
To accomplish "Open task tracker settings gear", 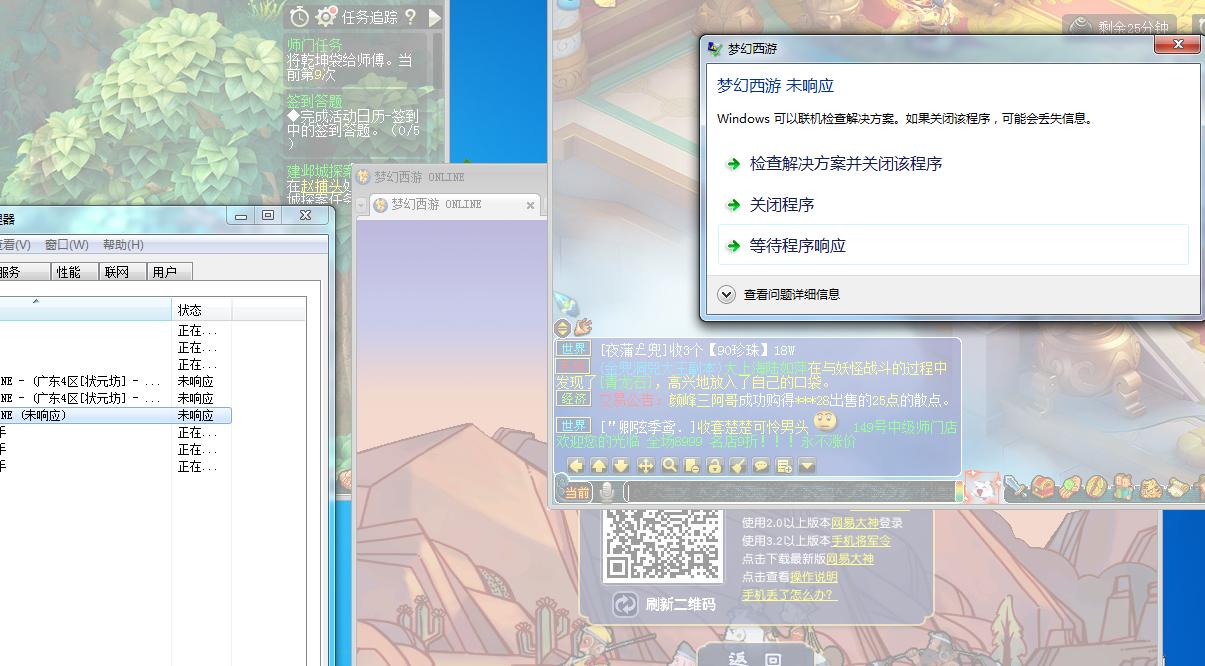I will pos(326,17).
